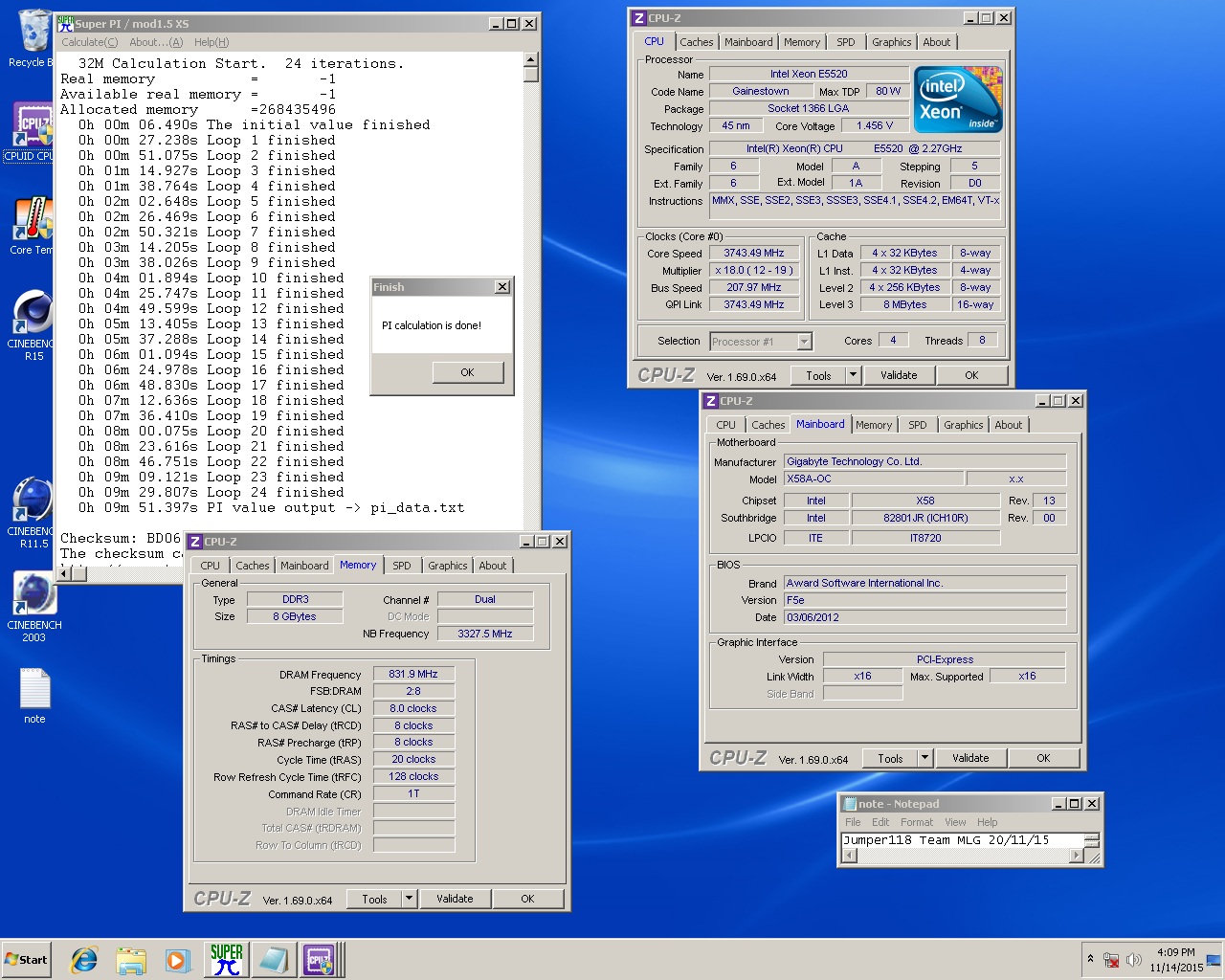Switch to Caches tab in top CPU-Z window
1225x980 pixels.
pos(697,42)
